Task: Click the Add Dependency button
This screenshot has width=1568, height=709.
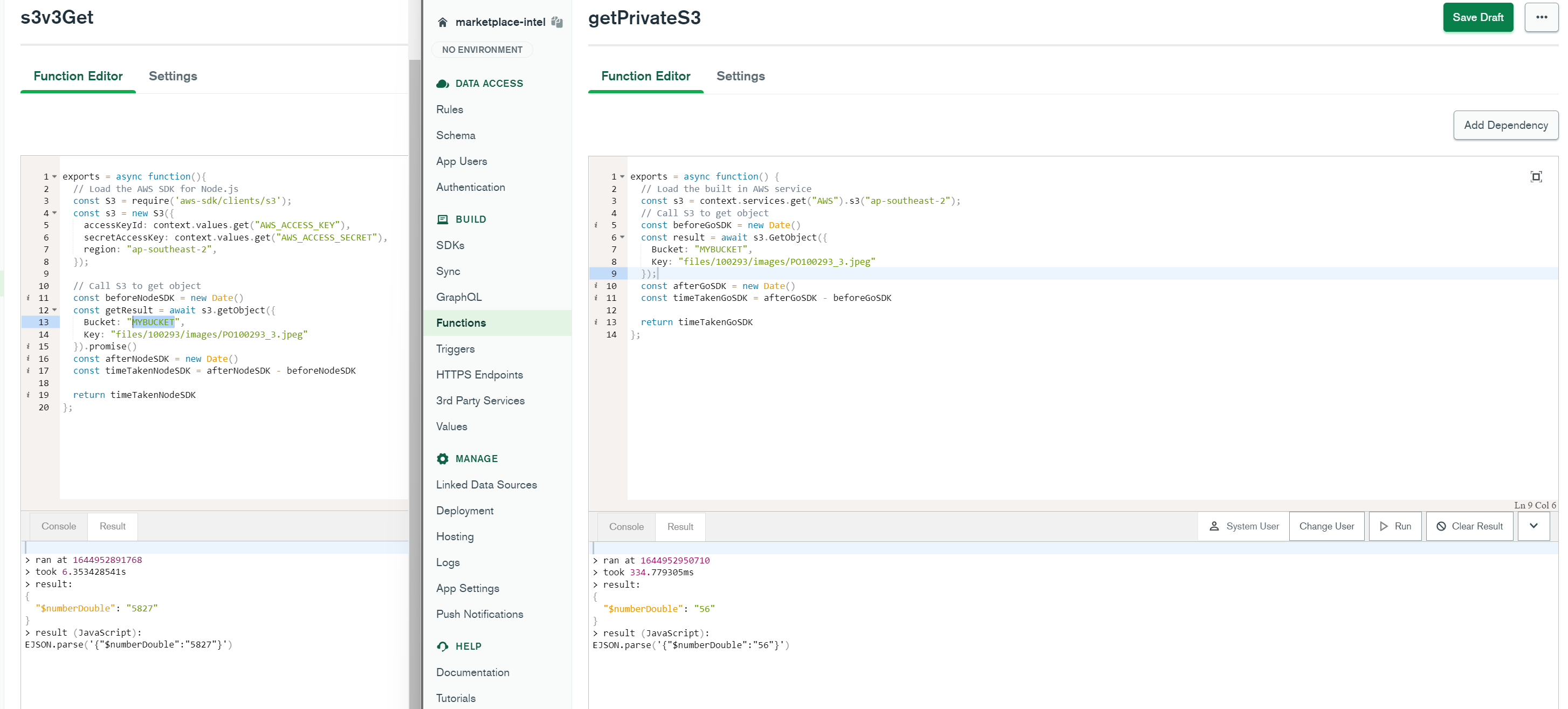Action: click(1505, 126)
